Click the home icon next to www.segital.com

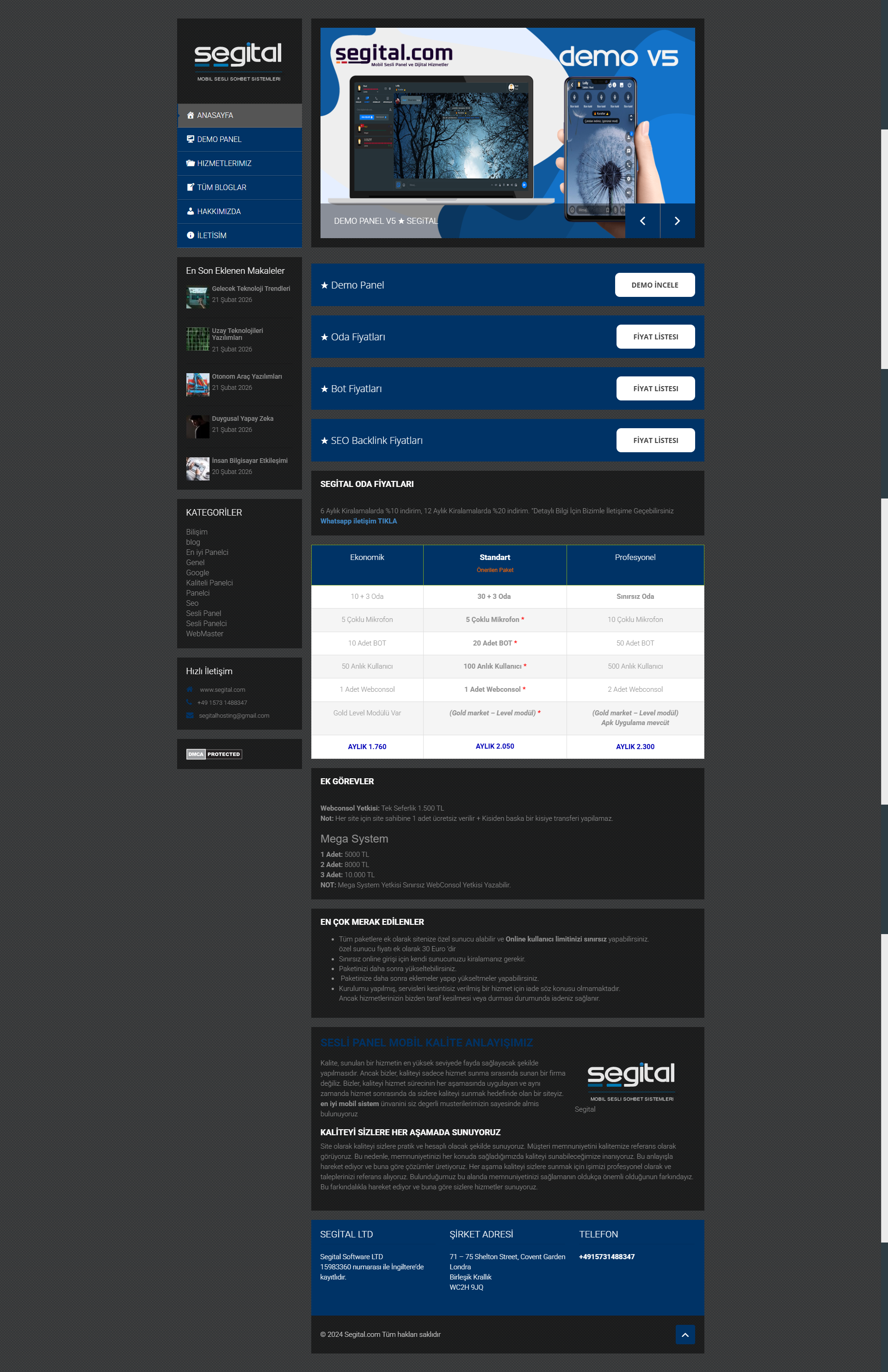pos(190,689)
